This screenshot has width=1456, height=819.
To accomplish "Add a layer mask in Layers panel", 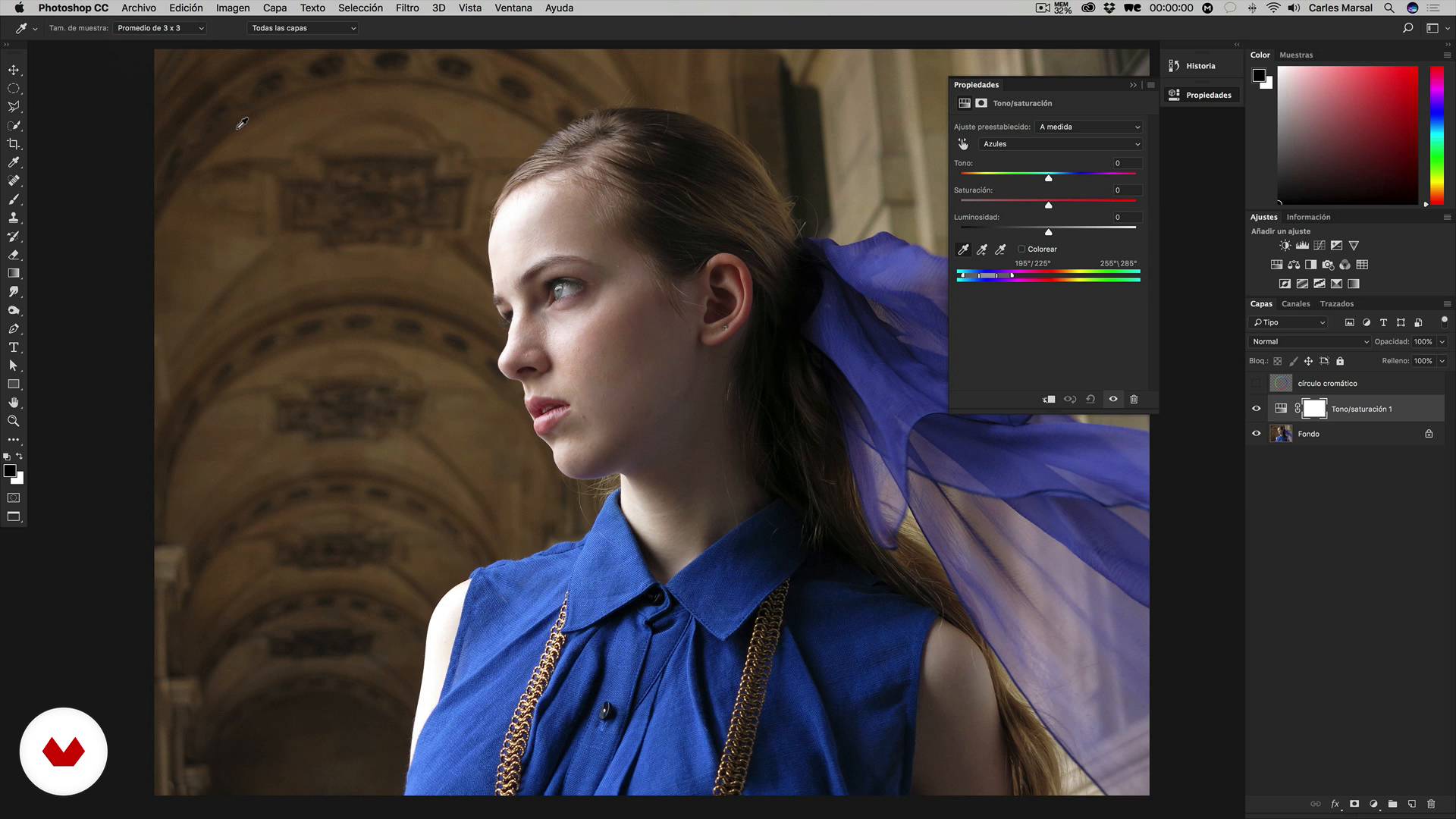I will [x=1354, y=804].
